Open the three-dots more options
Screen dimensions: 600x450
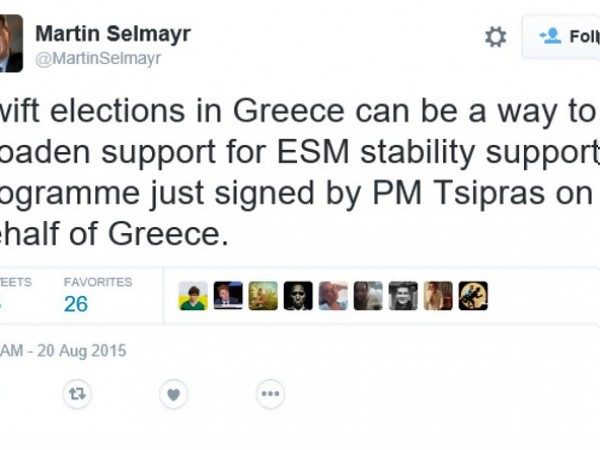(x=271, y=394)
